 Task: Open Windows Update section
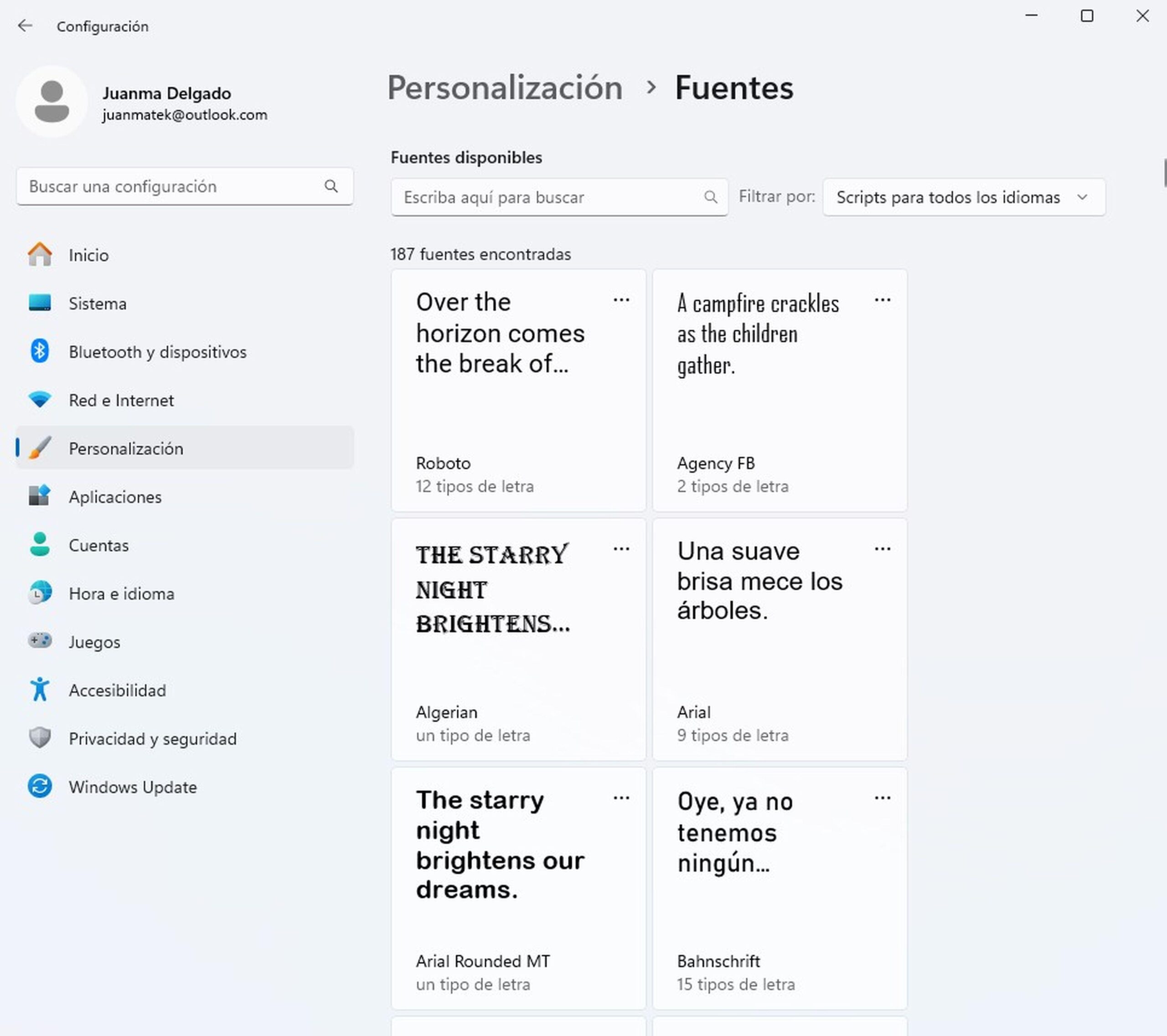click(185, 787)
